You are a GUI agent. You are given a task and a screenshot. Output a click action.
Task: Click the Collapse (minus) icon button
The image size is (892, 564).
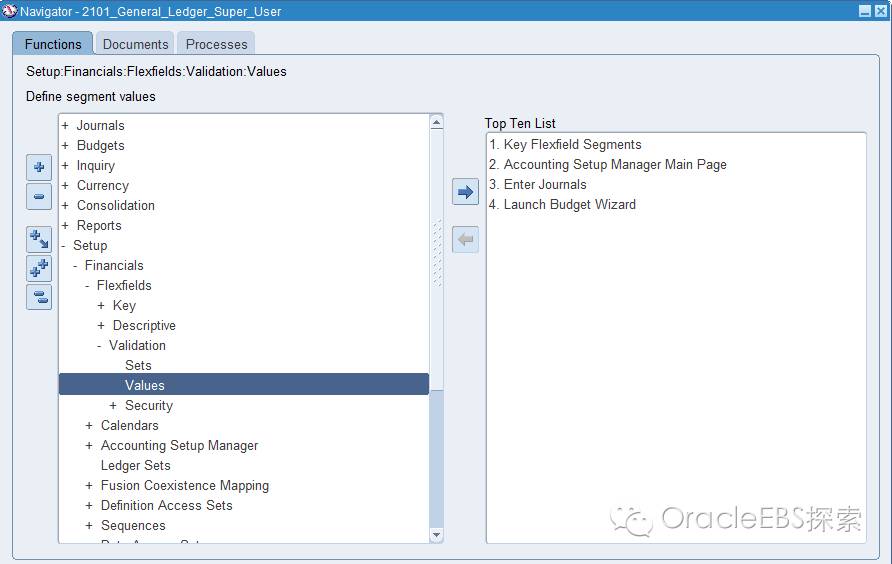coord(39,196)
